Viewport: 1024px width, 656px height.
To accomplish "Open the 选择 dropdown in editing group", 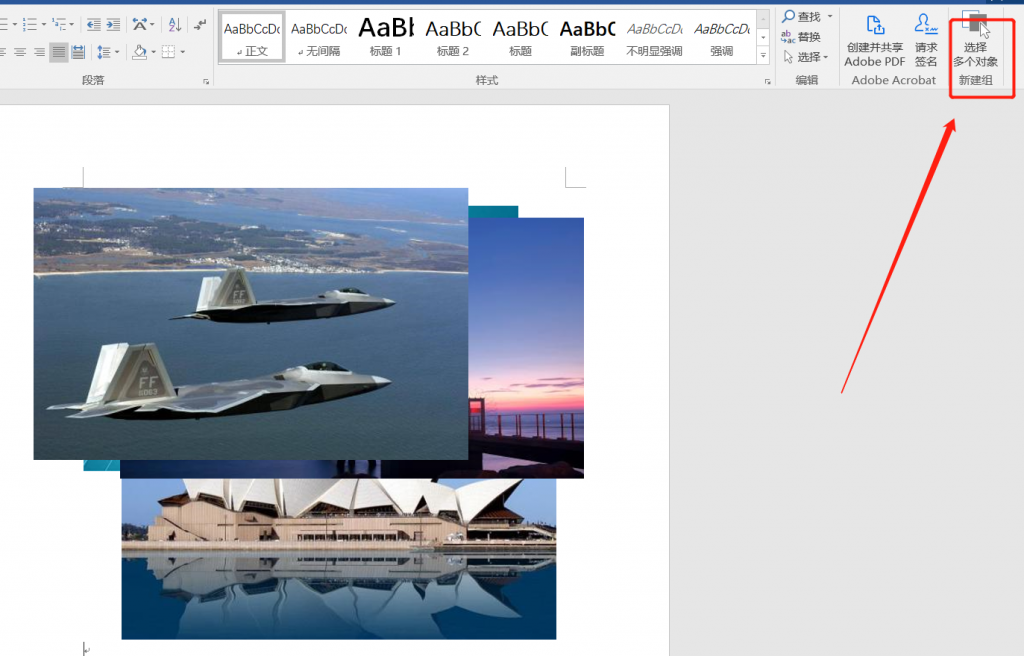I will click(806, 57).
